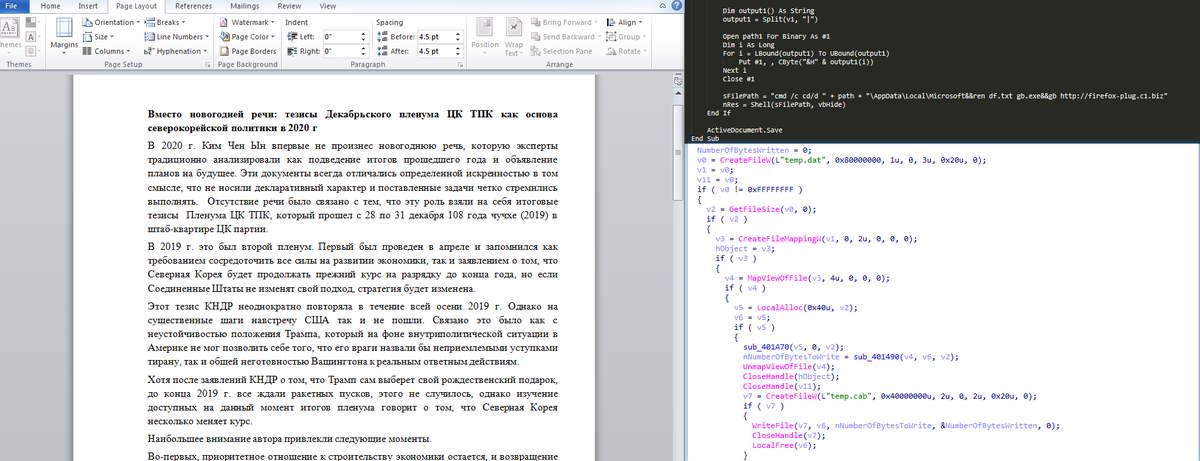Open the Page Color dropdown
Image resolution: width=1200 pixels, height=461 pixels.
(245, 36)
